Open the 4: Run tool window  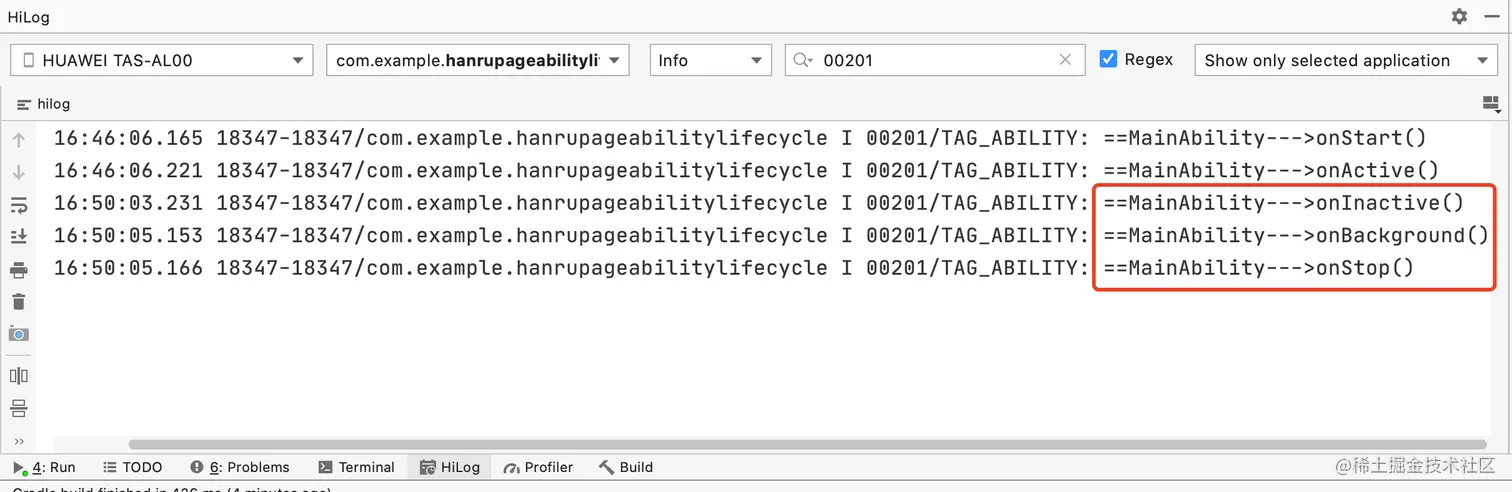click(x=44, y=467)
